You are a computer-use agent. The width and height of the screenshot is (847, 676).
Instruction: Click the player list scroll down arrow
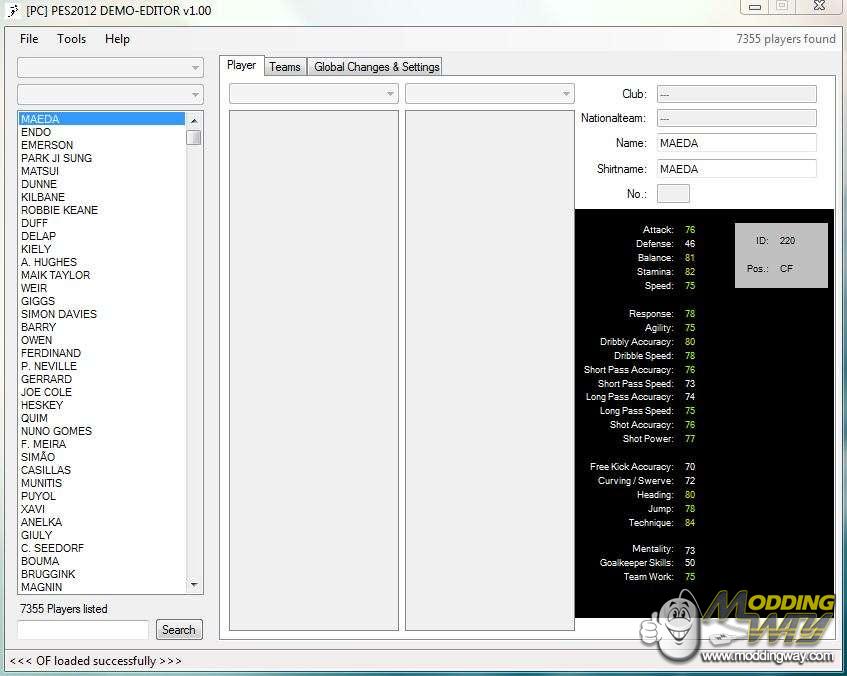(194, 585)
